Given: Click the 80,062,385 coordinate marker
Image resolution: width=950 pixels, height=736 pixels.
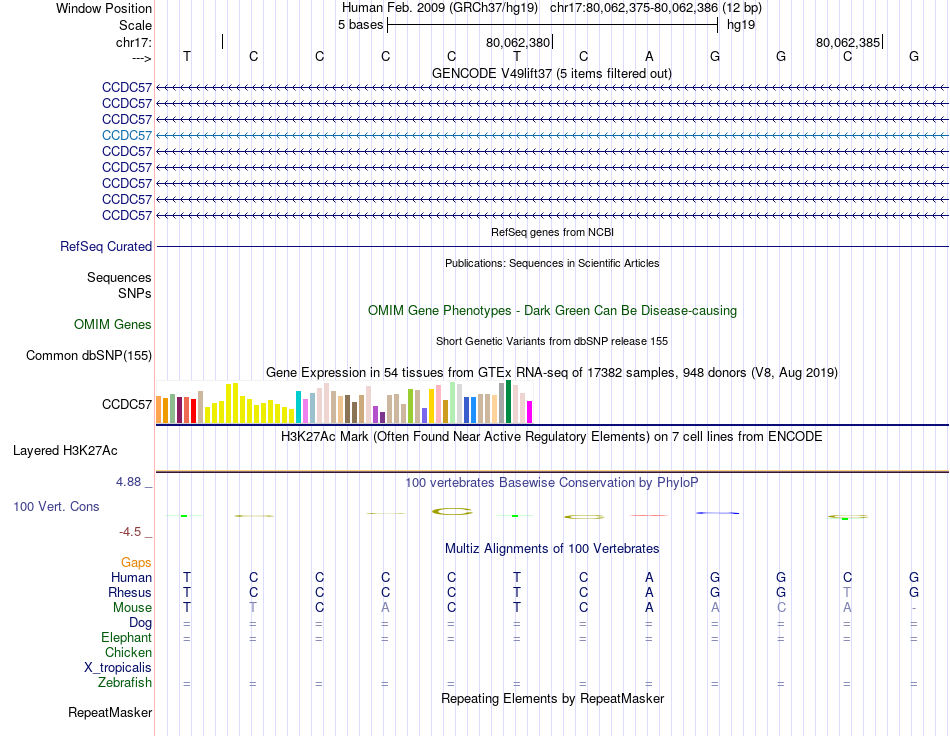Looking at the screenshot, I should 848,42.
